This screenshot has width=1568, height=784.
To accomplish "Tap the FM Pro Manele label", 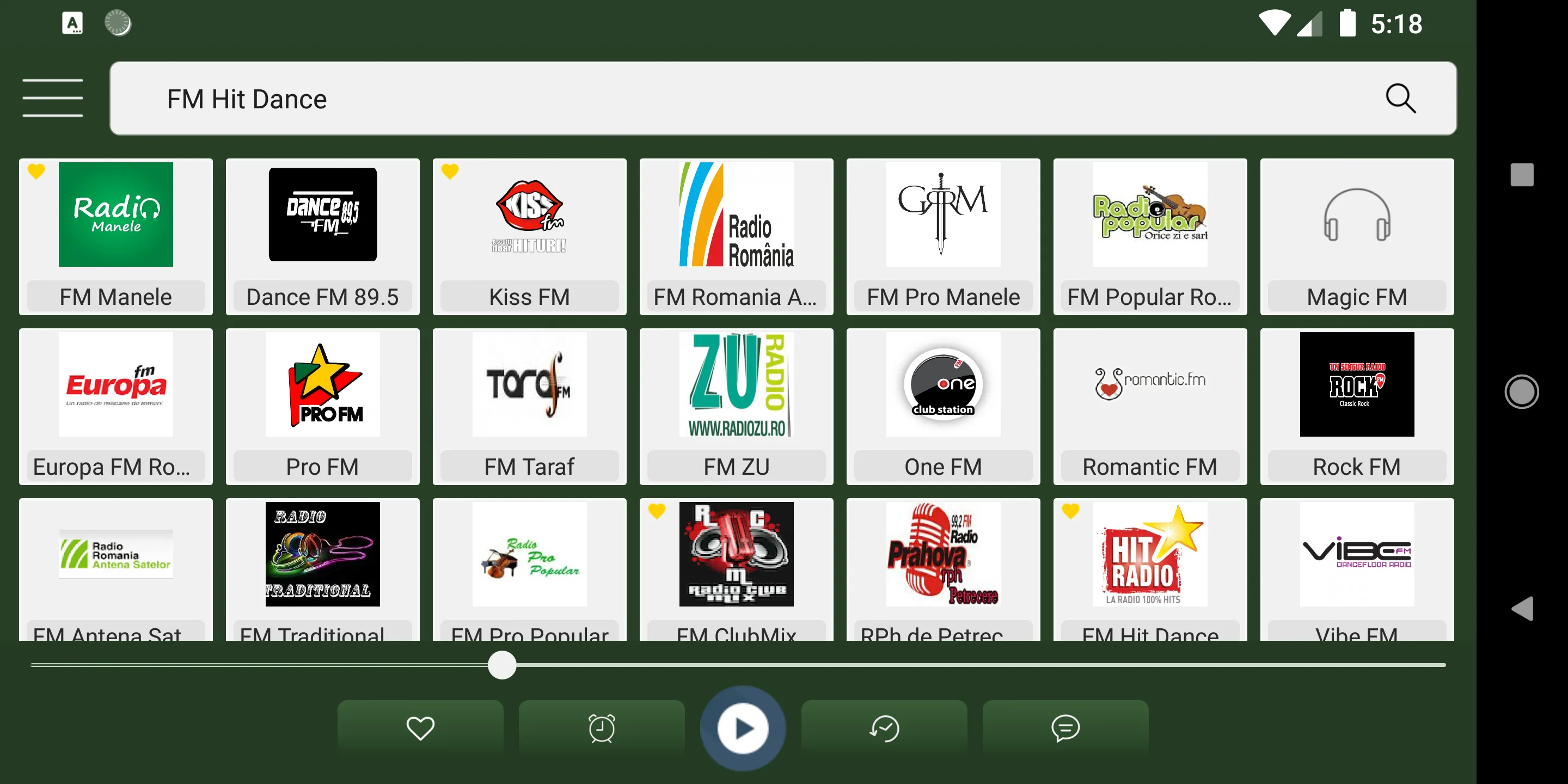I will [943, 297].
